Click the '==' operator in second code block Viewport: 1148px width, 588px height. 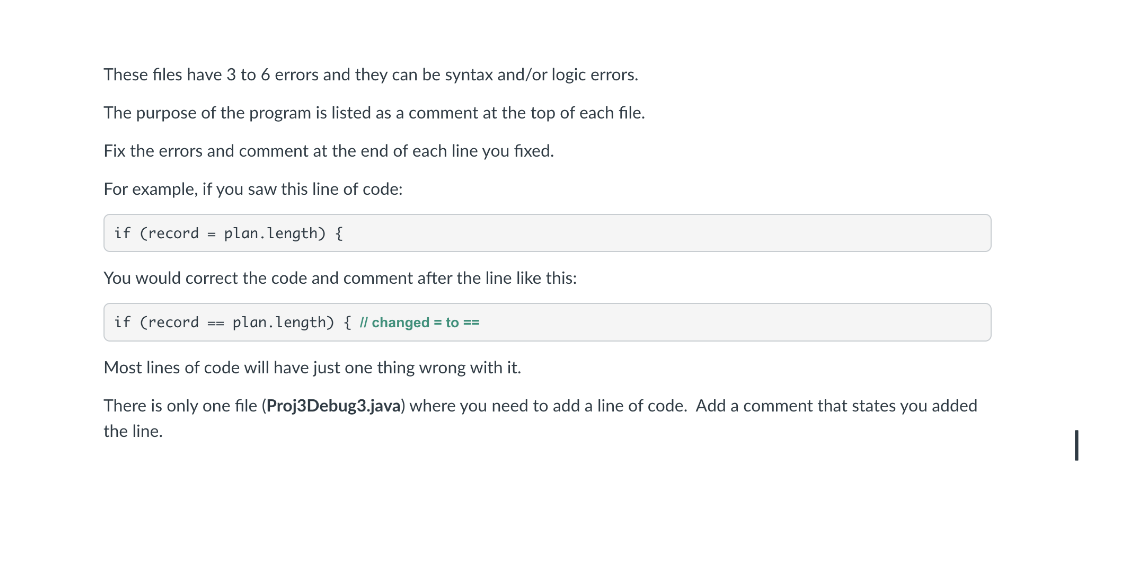pos(215,323)
